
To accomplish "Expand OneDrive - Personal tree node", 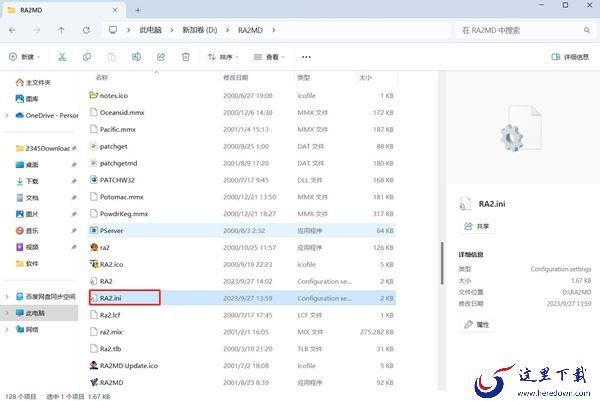I will 7,115.
